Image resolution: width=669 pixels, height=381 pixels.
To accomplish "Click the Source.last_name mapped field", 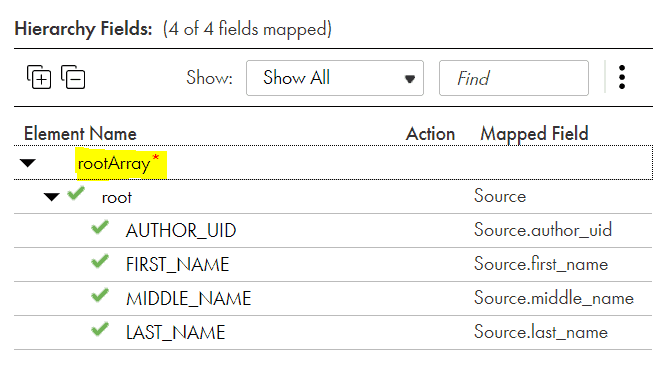I will click(x=541, y=332).
